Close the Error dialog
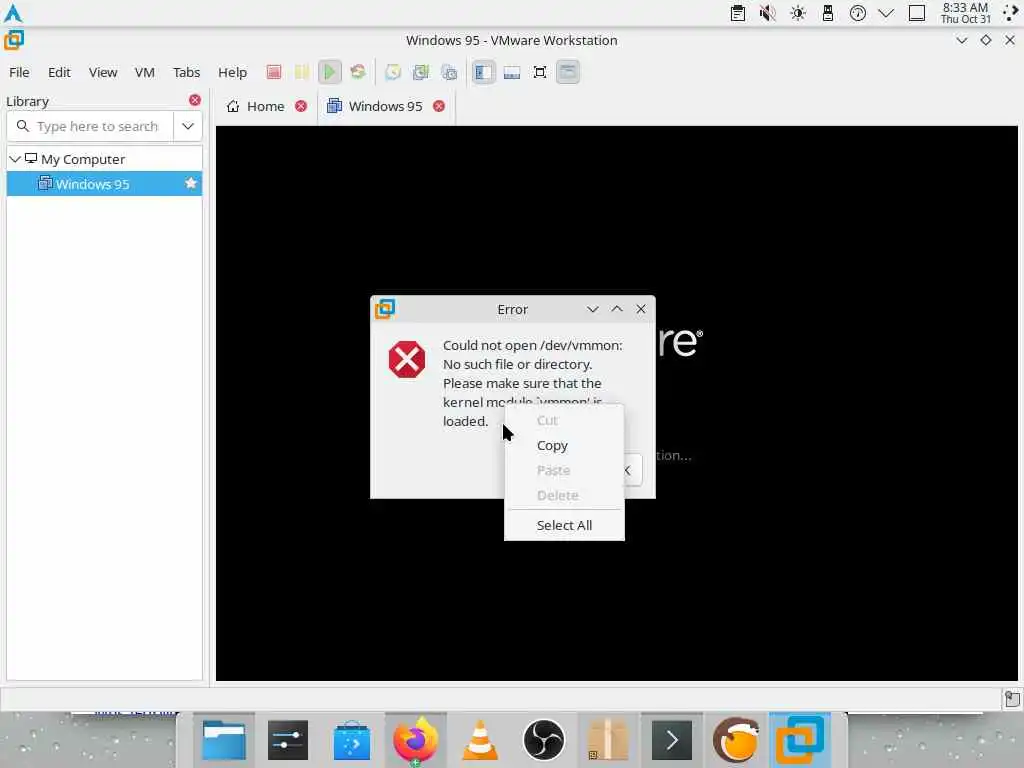This screenshot has width=1024, height=768. 641,309
